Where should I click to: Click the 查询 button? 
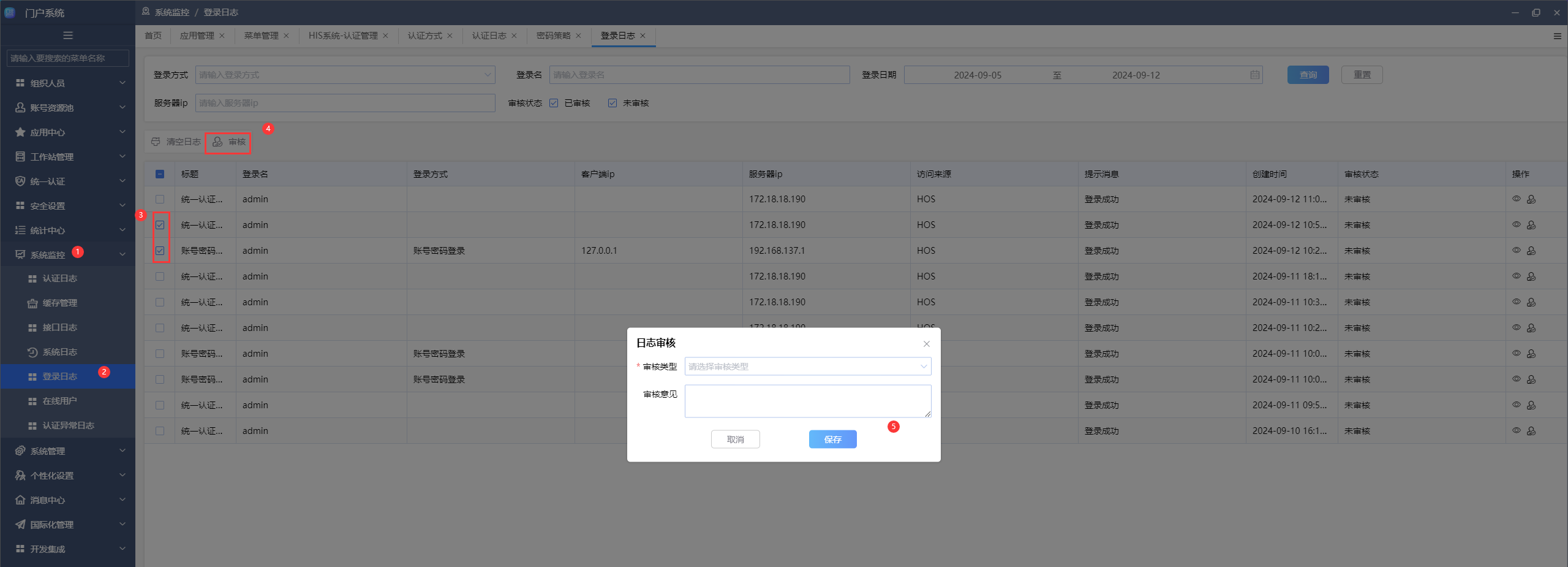(1308, 75)
